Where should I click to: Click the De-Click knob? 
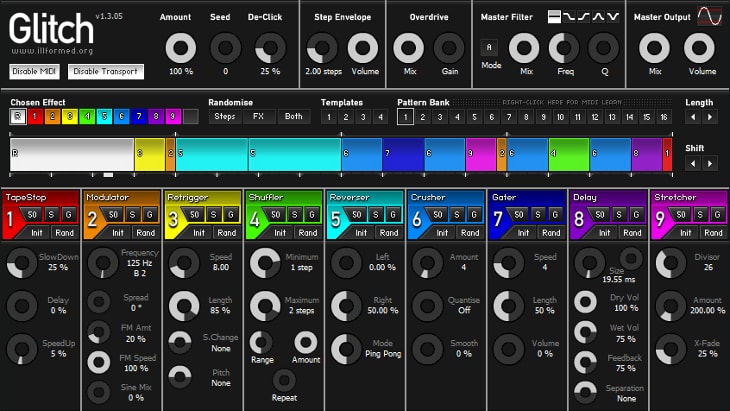click(270, 47)
